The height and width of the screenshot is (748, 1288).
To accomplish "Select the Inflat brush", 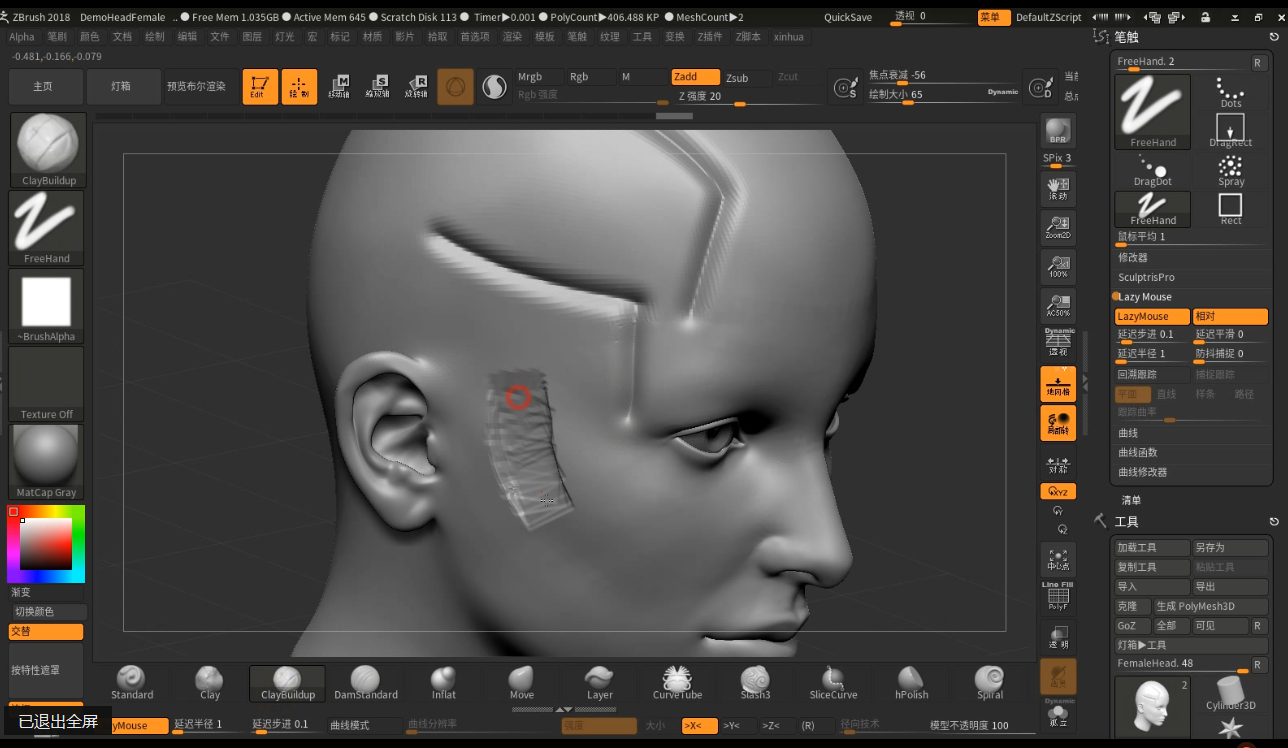I will [444, 683].
